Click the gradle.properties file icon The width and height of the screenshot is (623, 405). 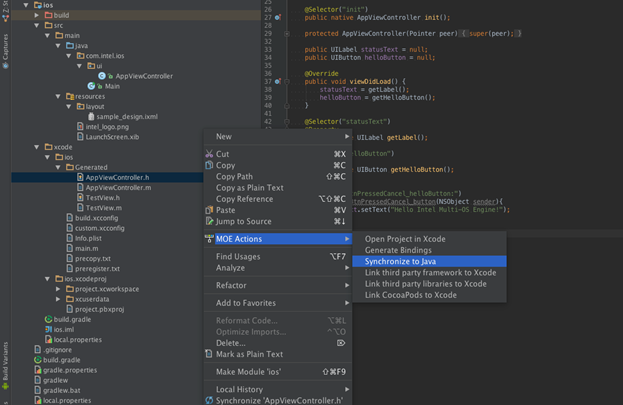[38, 370]
